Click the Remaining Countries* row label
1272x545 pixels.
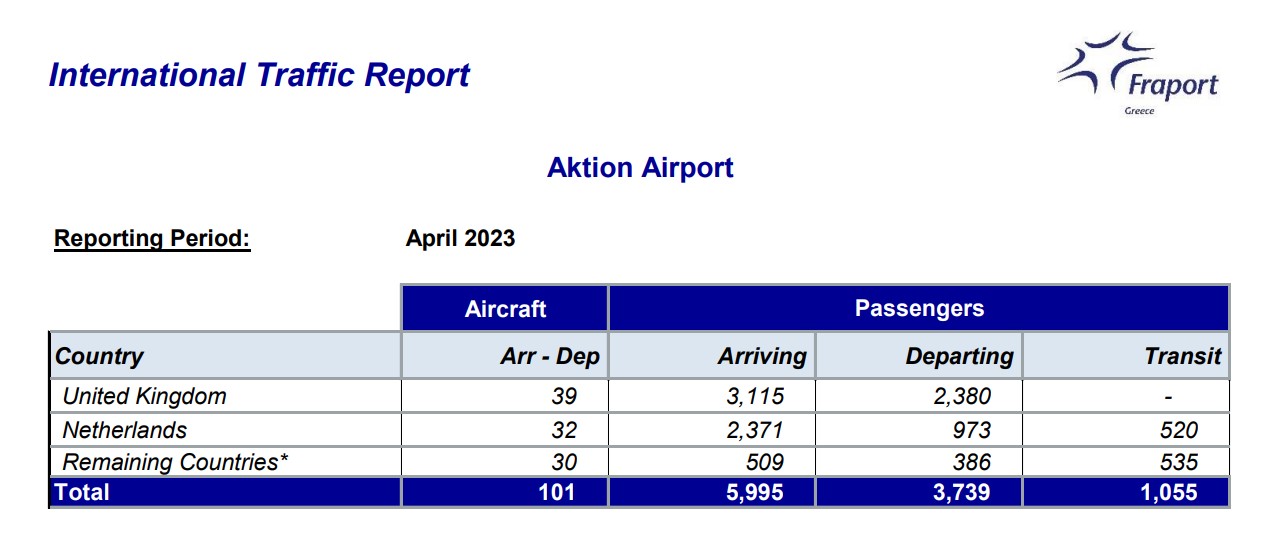176,462
